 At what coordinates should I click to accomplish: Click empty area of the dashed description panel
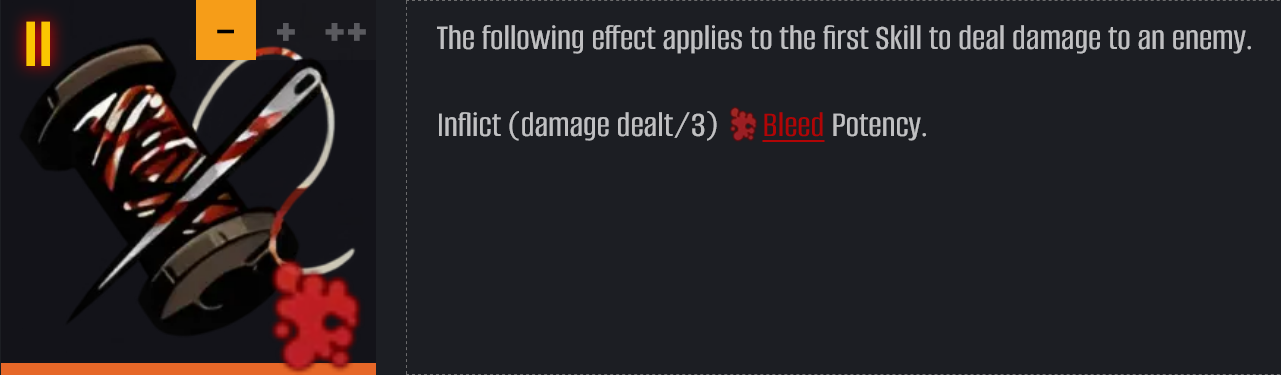click(843, 260)
